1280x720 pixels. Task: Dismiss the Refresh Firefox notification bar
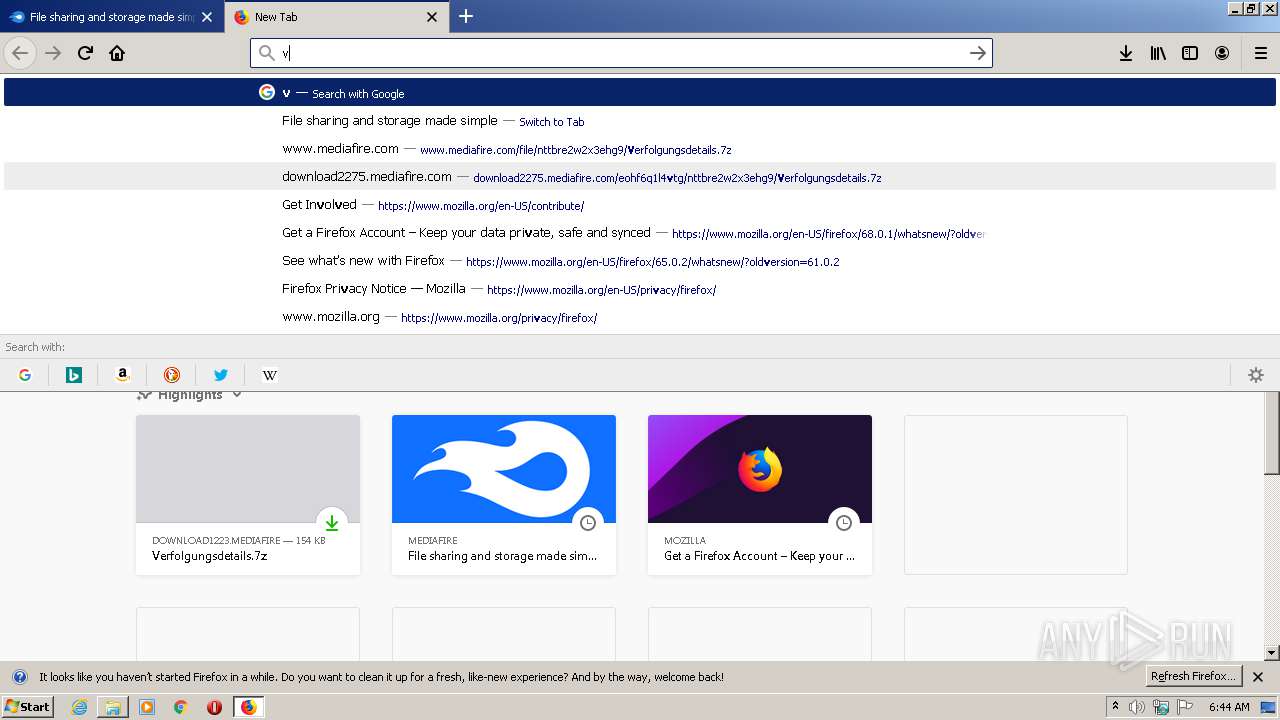(1258, 677)
